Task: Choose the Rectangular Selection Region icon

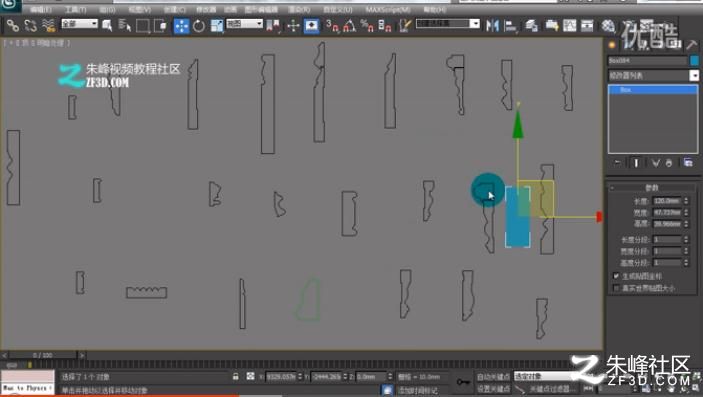Action: [x=143, y=26]
